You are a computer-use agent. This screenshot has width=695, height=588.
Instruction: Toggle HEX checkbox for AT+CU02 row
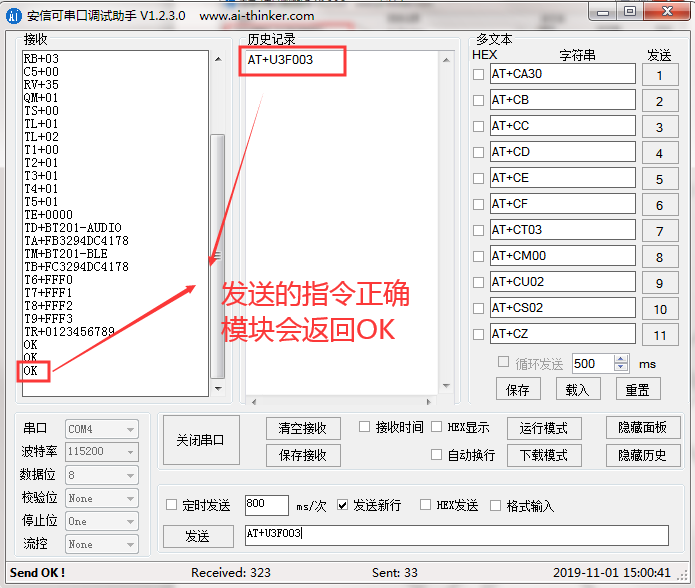point(478,282)
